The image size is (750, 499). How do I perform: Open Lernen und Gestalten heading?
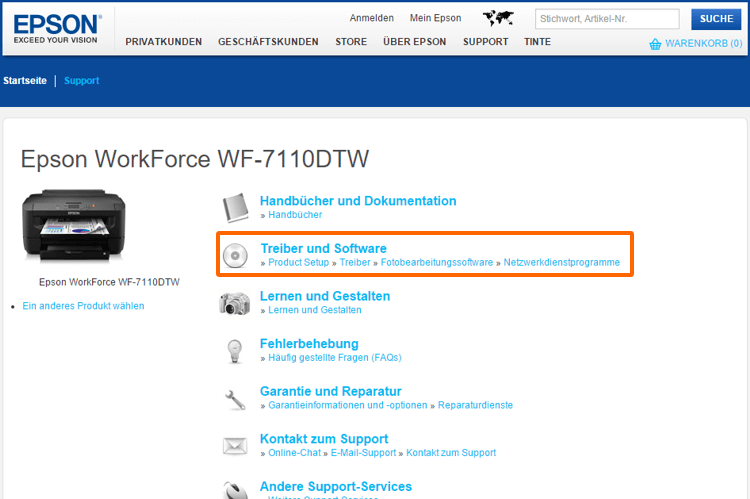click(325, 296)
